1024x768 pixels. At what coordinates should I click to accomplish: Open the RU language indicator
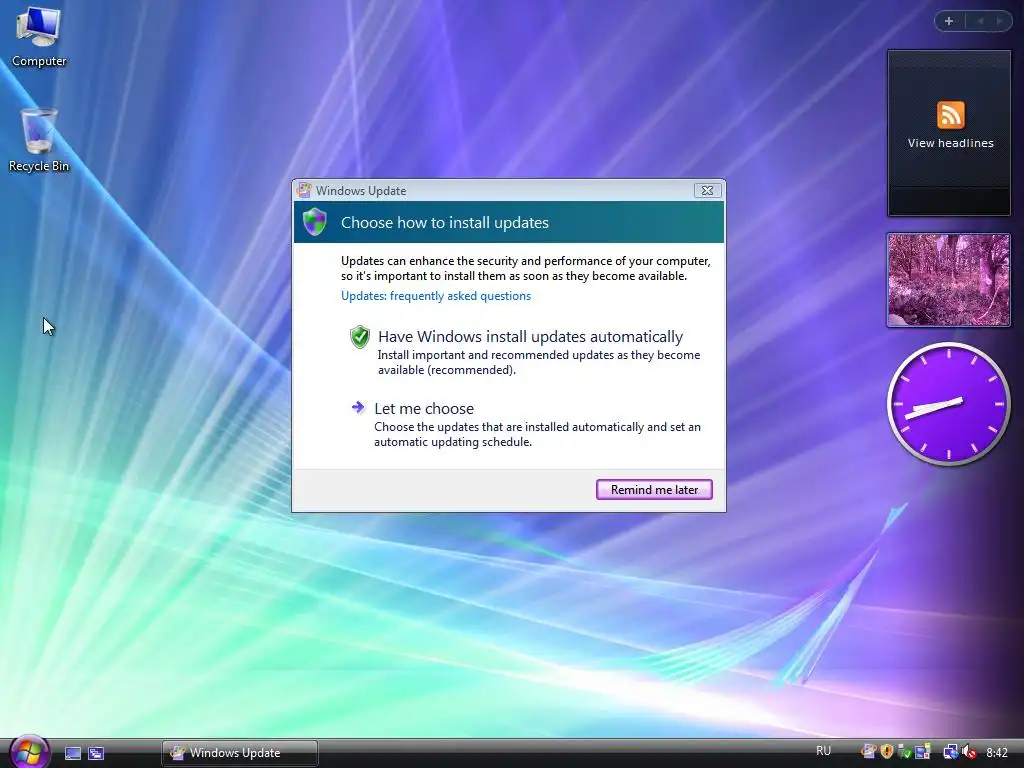[824, 751]
